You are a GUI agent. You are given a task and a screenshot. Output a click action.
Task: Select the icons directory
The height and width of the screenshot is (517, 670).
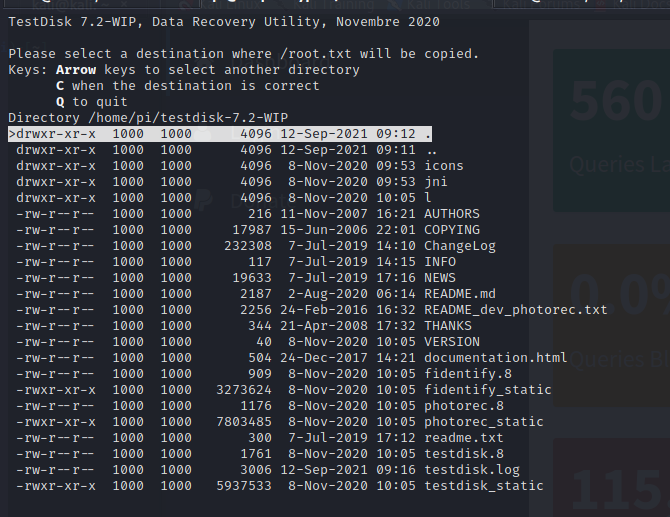tap(443, 165)
